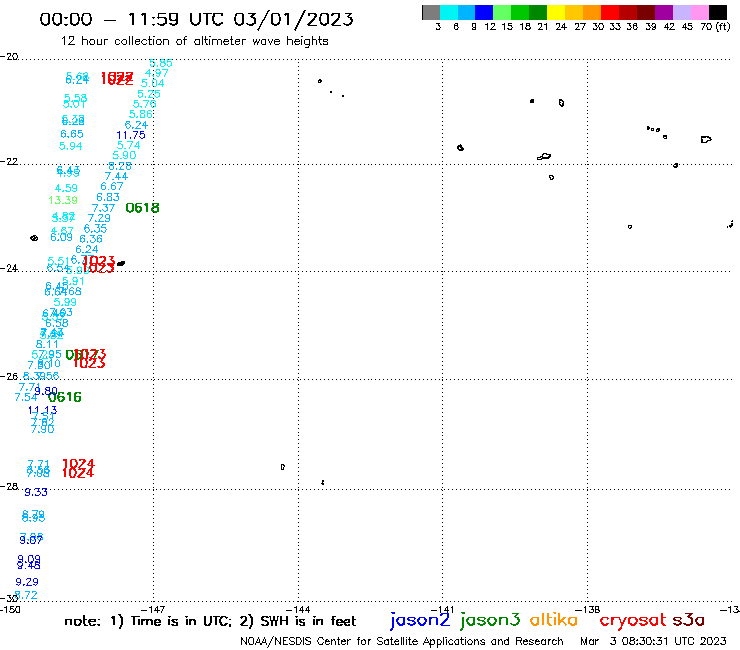Click the dark red "s3a" satellite label
The image size is (740, 650).
tap(689, 620)
